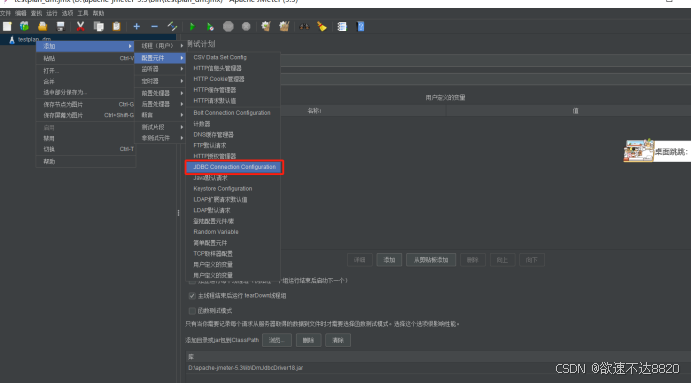Click the 添加 Add variable button
The height and width of the screenshot is (383, 692).
click(389, 260)
